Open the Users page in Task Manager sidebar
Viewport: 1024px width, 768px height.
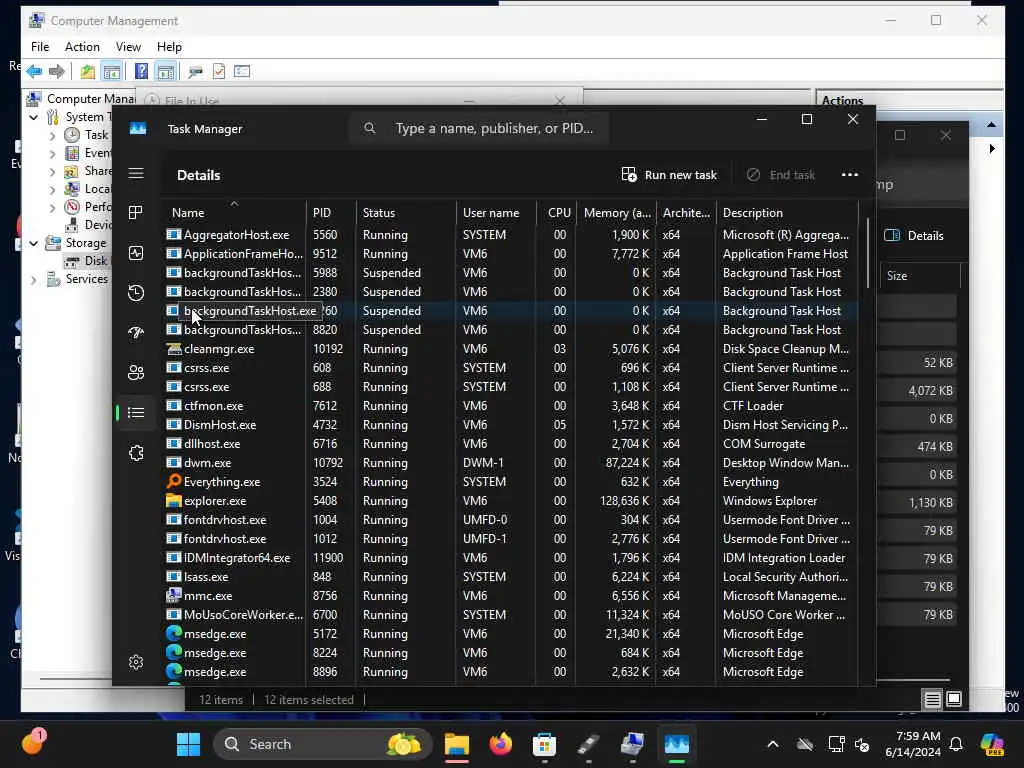tap(136, 372)
